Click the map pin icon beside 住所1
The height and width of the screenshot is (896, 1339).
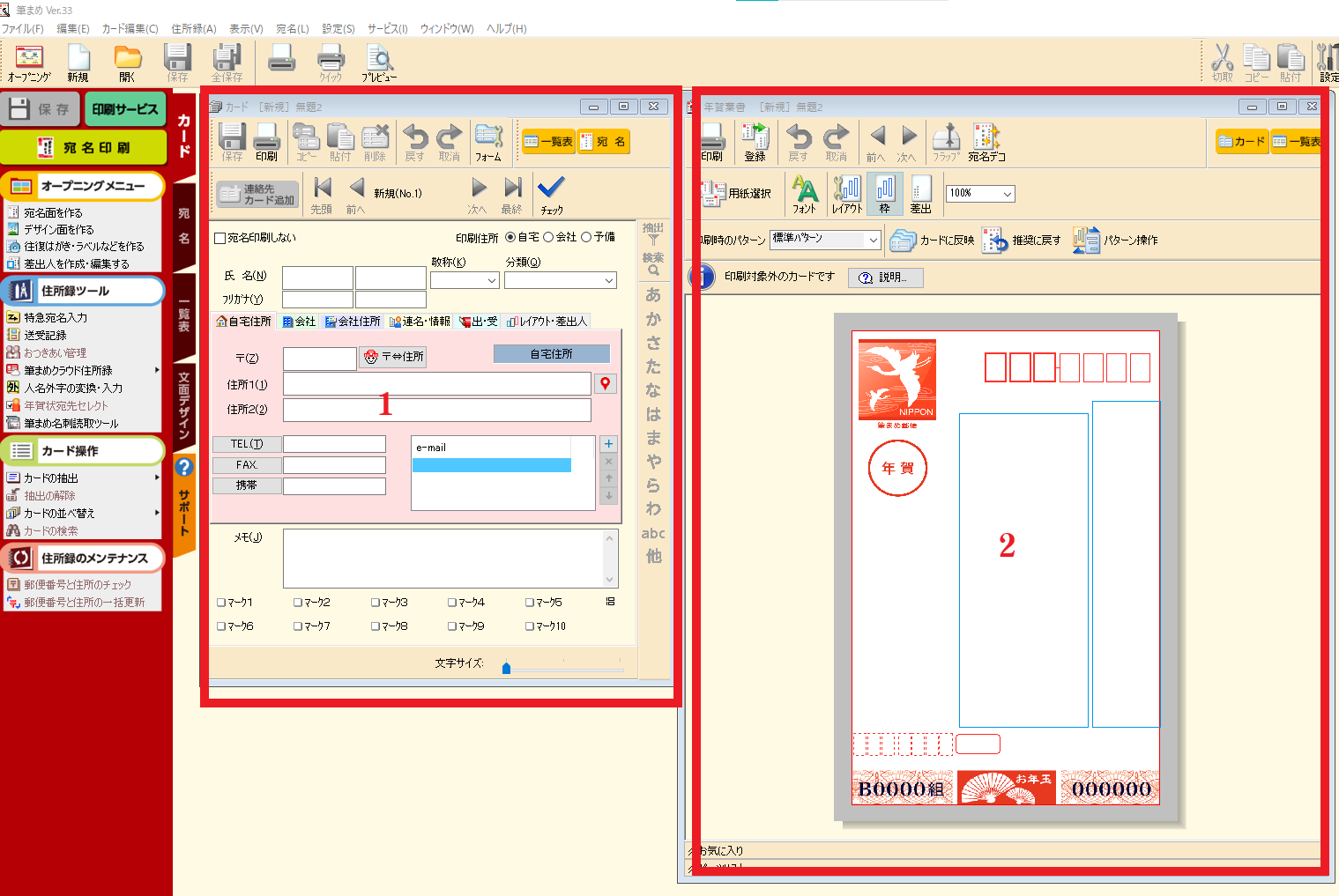click(x=605, y=383)
